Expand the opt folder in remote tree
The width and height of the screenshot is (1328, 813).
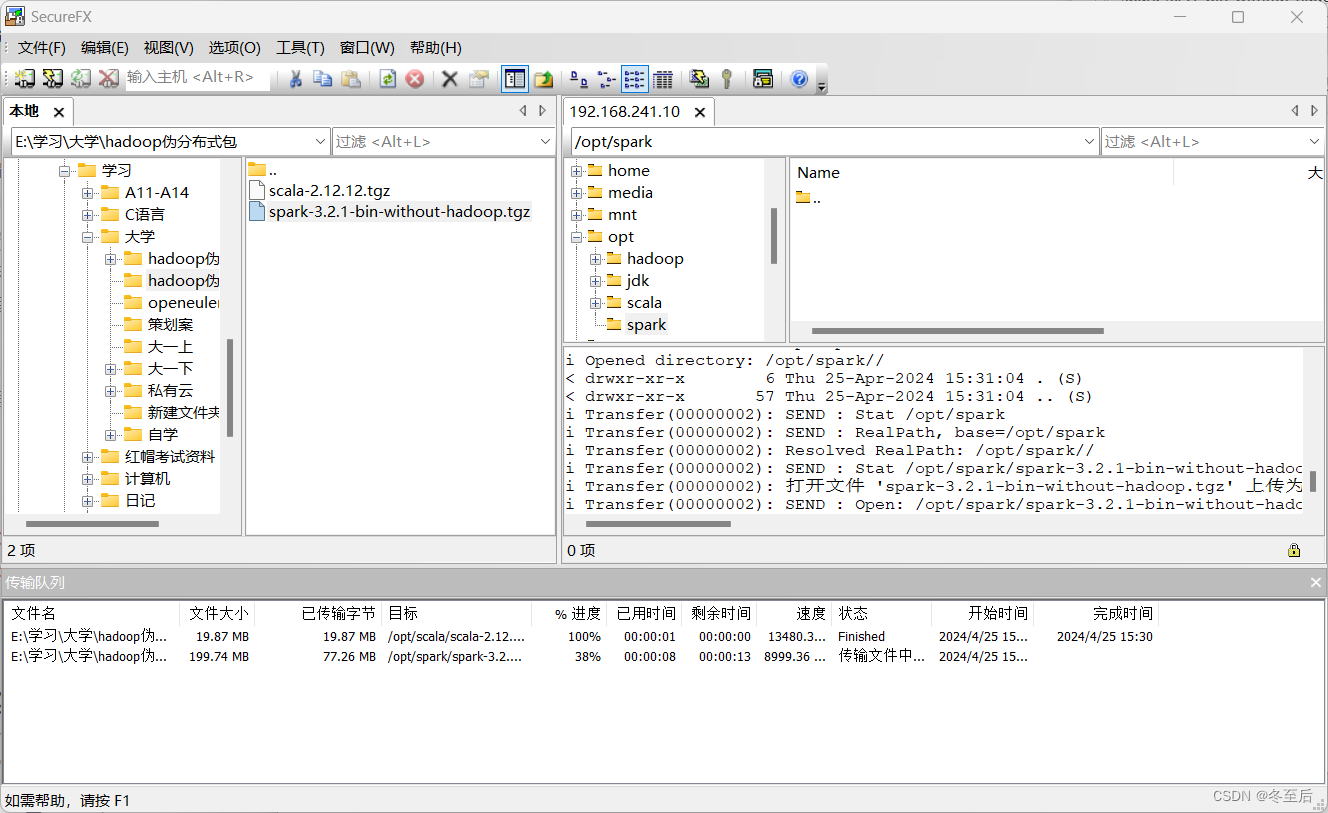[x=576, y=236]
